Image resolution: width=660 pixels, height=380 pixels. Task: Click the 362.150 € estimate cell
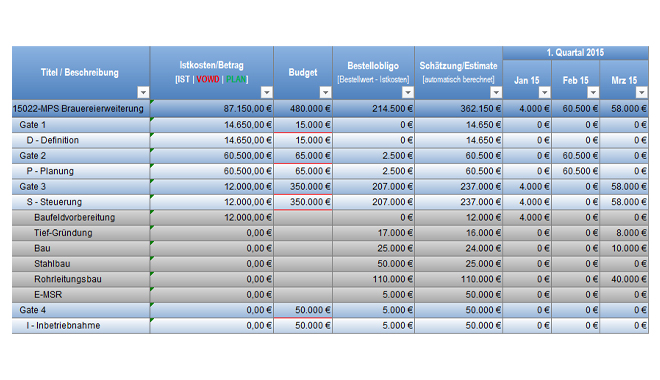pos(458,109)
